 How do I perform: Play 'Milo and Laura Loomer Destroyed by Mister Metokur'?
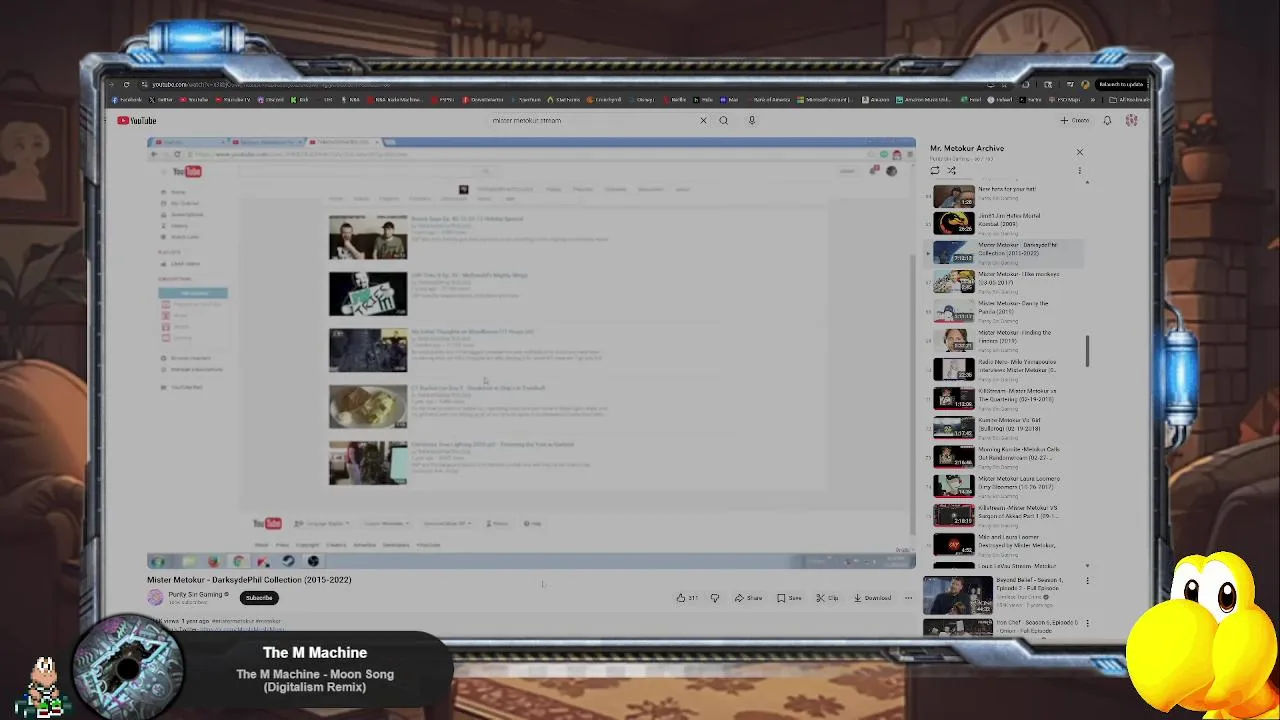(1003, 544)
